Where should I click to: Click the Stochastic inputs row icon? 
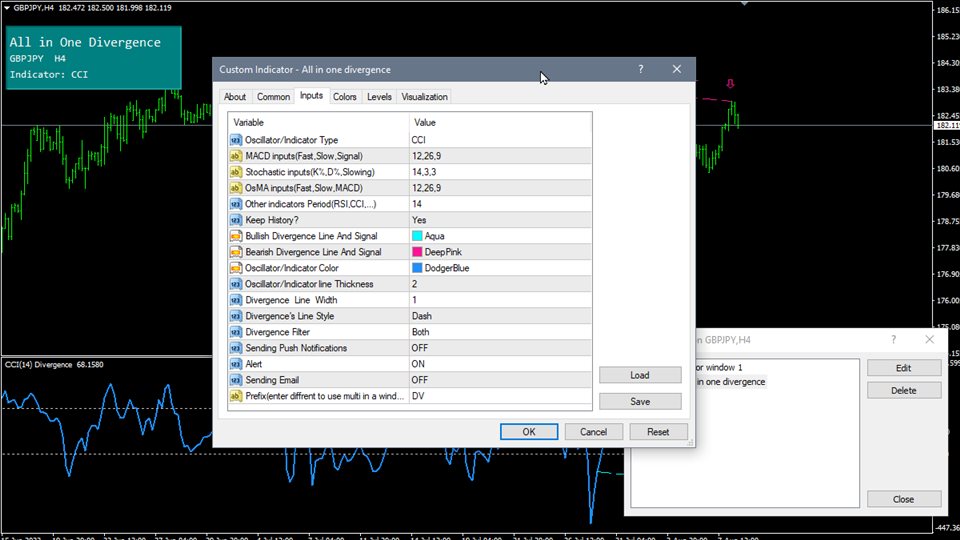[236, 172]
